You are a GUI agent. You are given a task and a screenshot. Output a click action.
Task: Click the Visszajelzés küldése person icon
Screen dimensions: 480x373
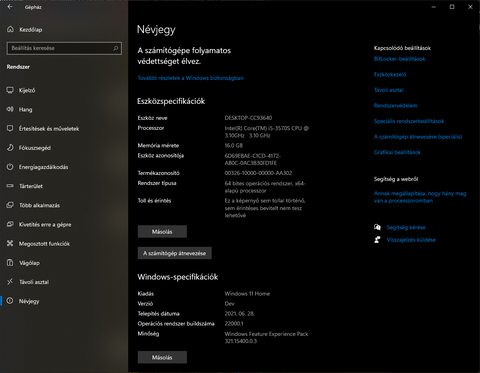click(377, 240)
